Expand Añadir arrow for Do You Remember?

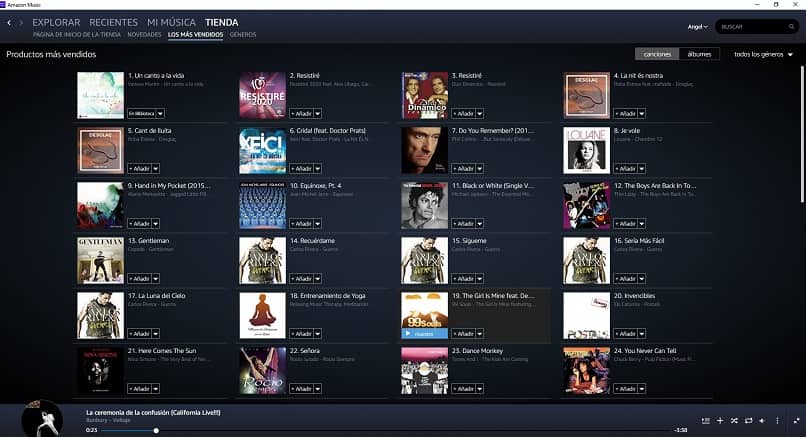[480, 168]
